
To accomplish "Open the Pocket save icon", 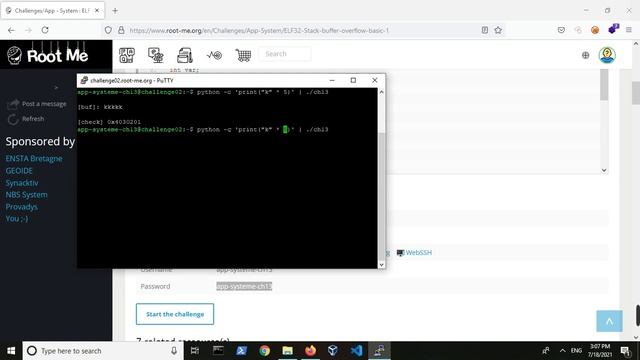I will click(x=561, y=30).
